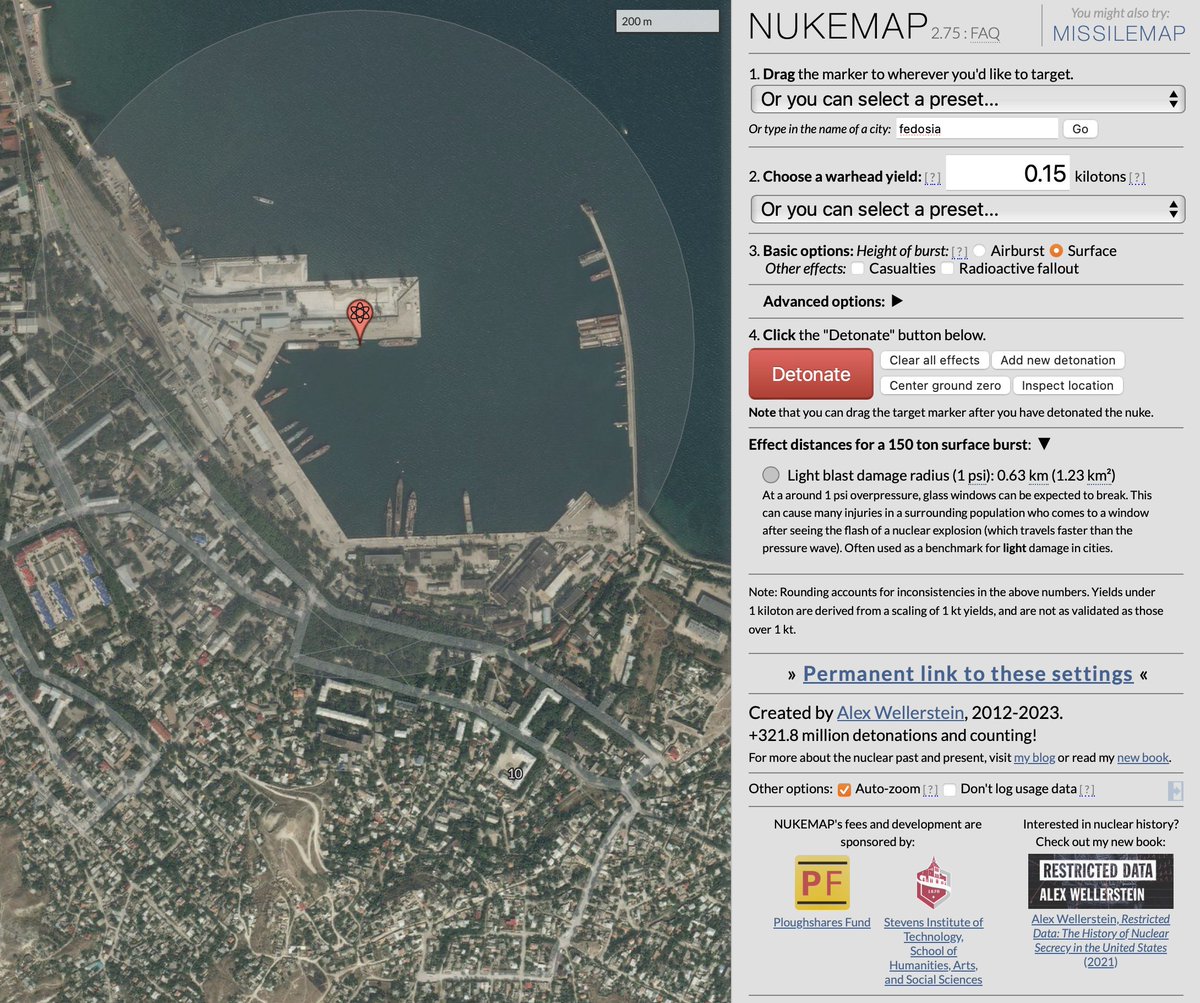Open the FAQ link in the header

tap(984, 33)
